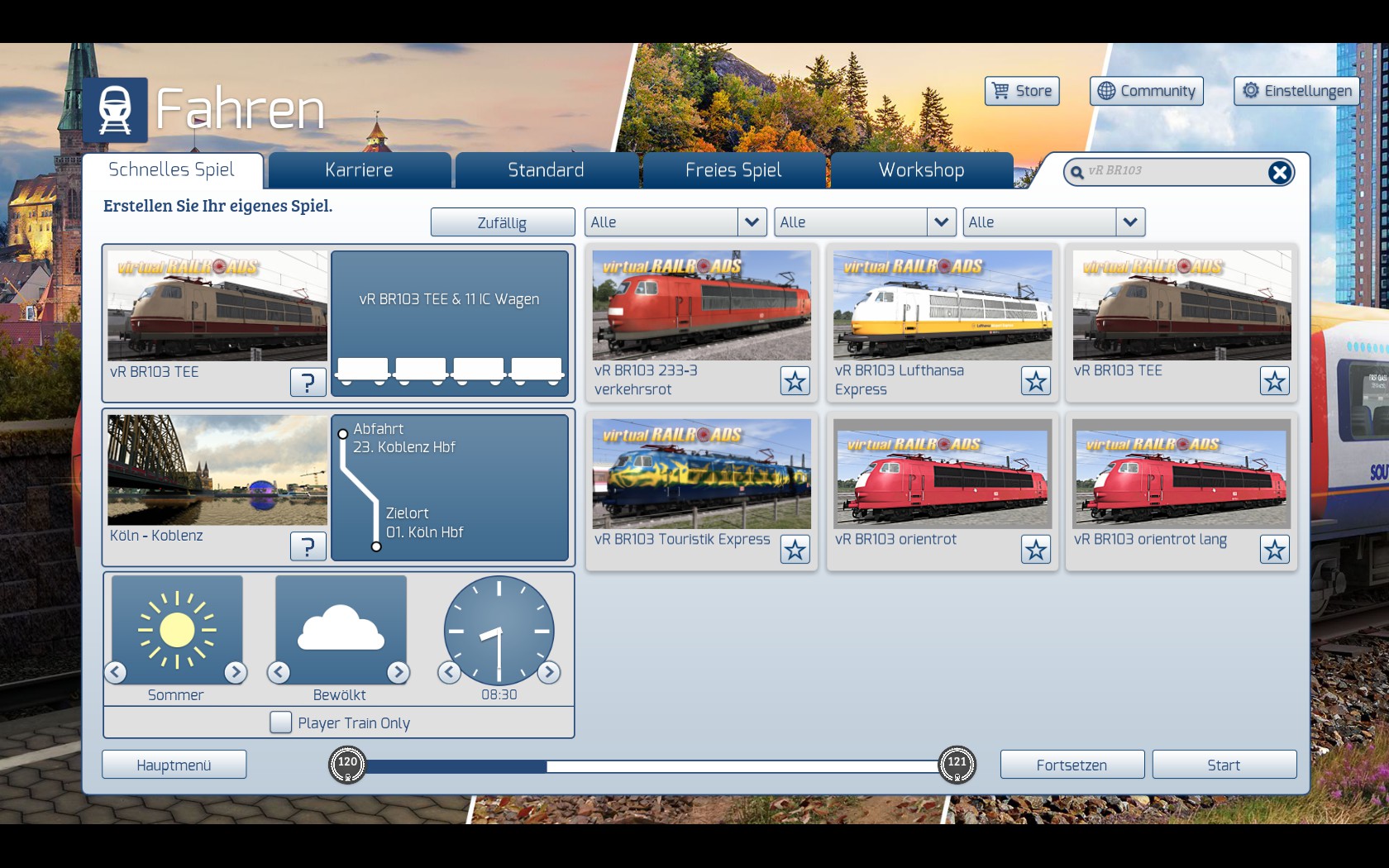The width and height of the screenshot is (1389, 868).
Task: Click the 08:30 clock face
Action: [x=499, y=630]
